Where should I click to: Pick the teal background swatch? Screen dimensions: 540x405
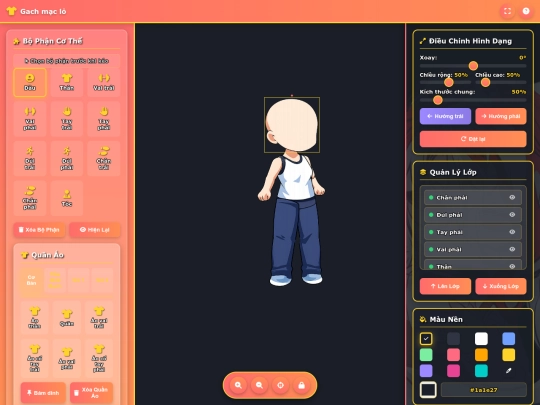point(481,371)
